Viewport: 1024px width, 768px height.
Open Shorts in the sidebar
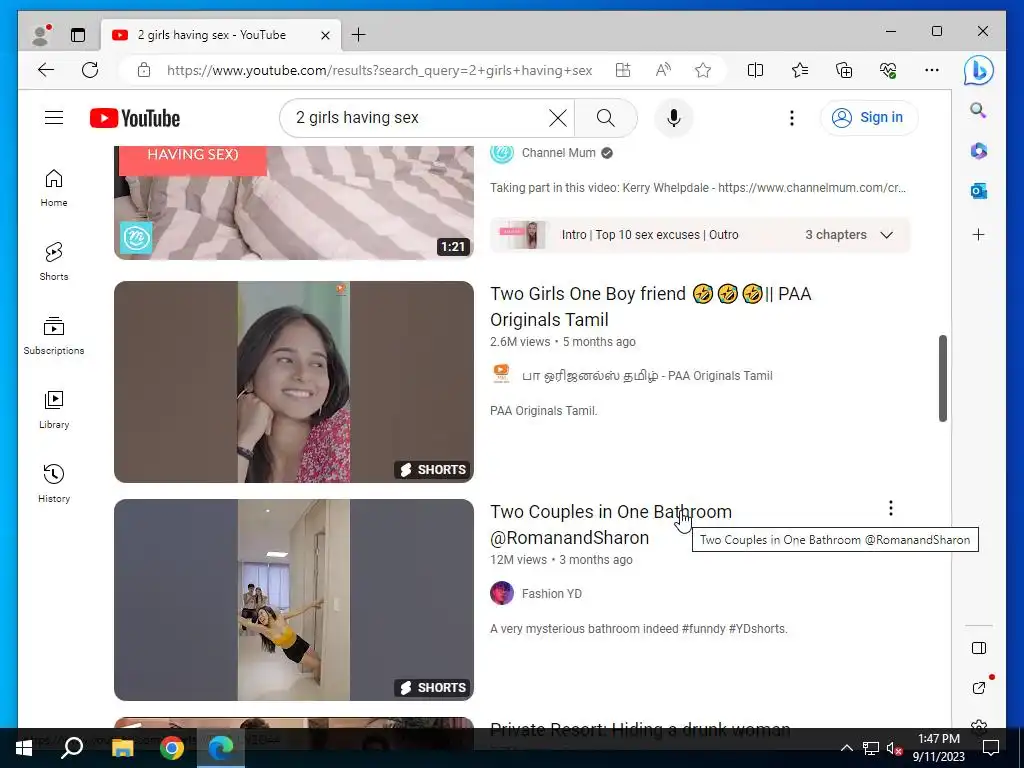[54, 262]
